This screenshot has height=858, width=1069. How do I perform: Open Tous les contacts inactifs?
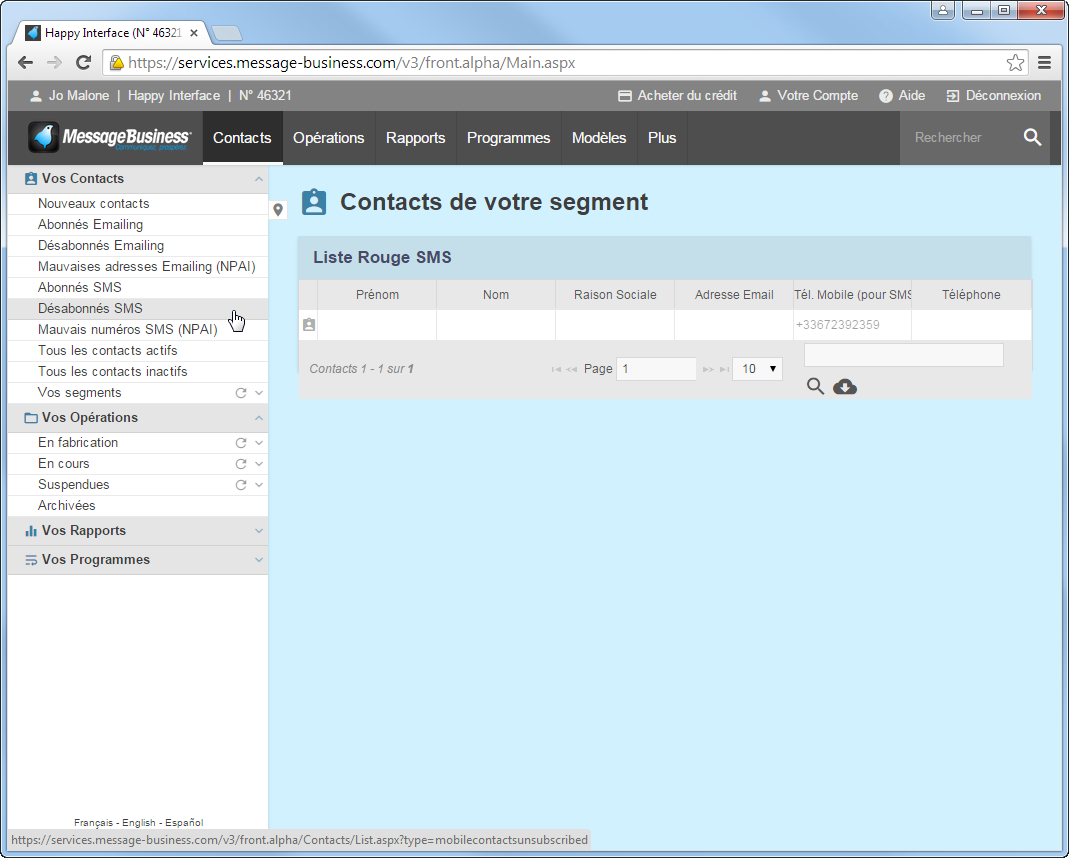pyautogui.click(x=138, y=372)
